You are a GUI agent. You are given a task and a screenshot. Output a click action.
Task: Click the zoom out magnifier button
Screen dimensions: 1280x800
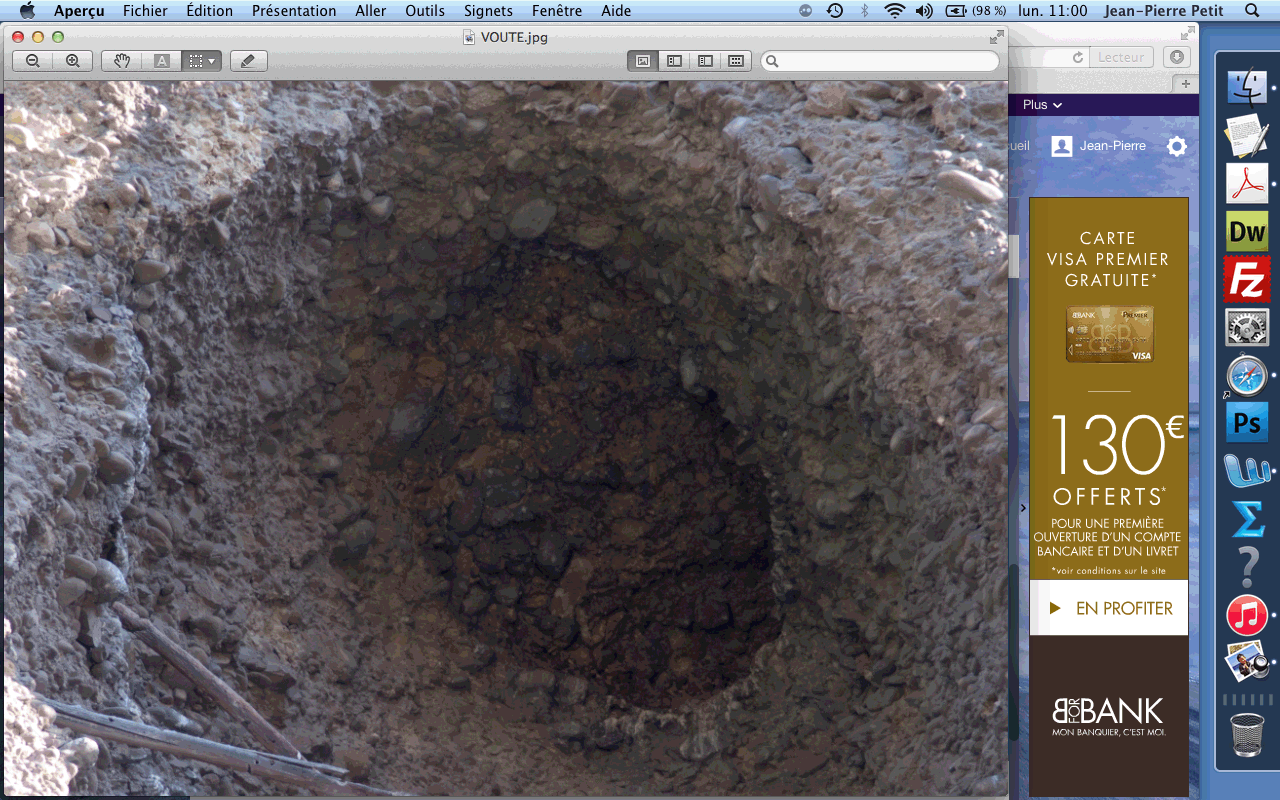(33, 61)
